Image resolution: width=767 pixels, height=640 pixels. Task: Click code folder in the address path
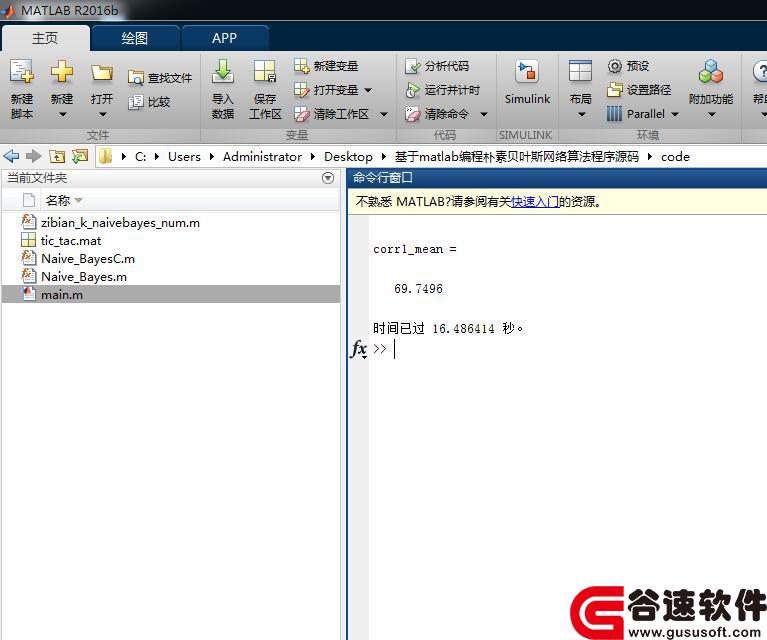pos(675,157)
